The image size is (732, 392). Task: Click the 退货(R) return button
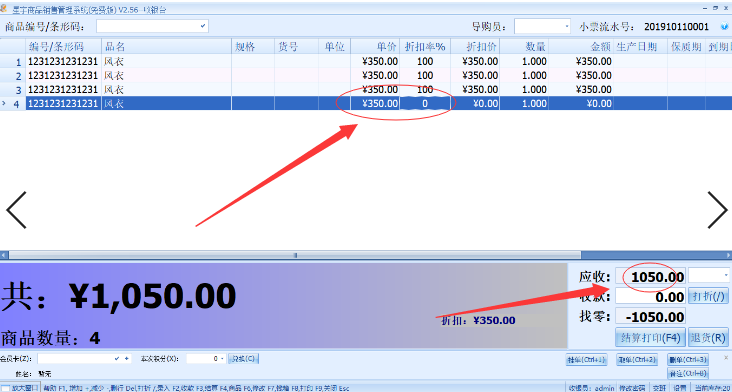(708, 337)
